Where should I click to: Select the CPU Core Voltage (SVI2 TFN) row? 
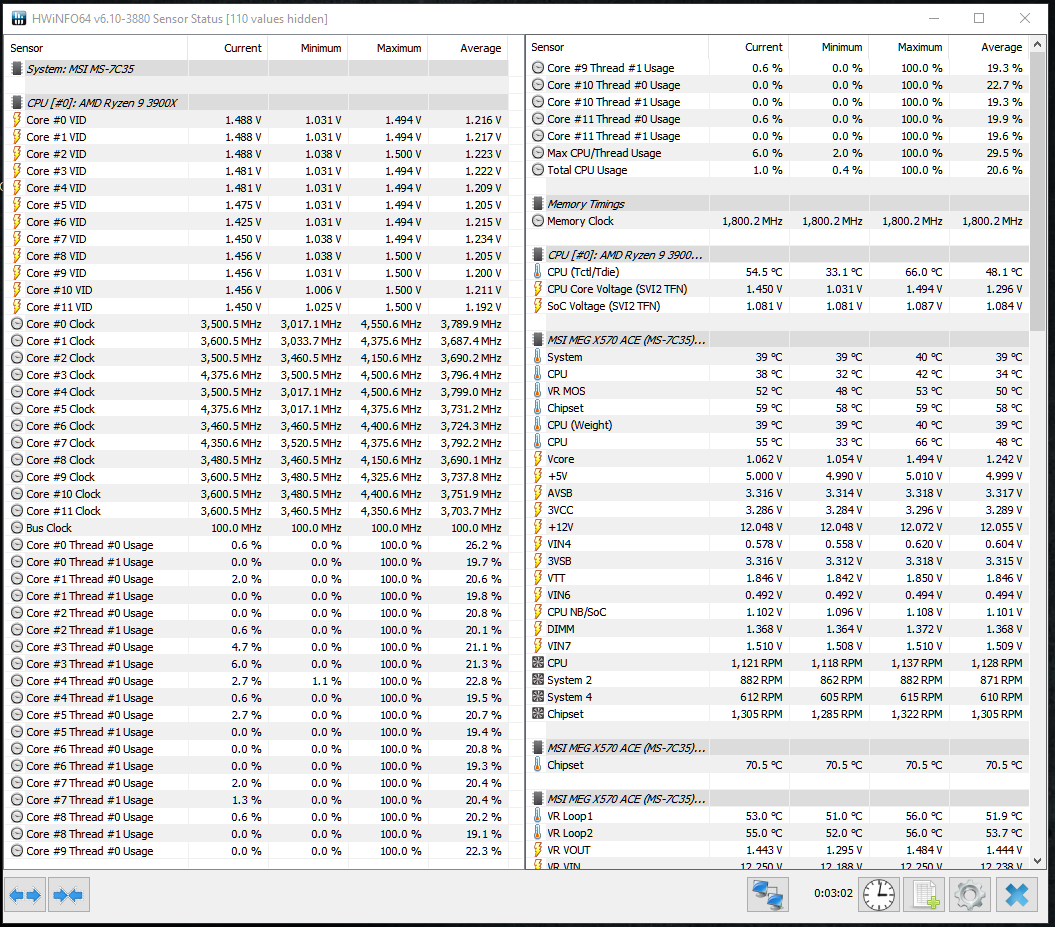(x=778, y=289)
